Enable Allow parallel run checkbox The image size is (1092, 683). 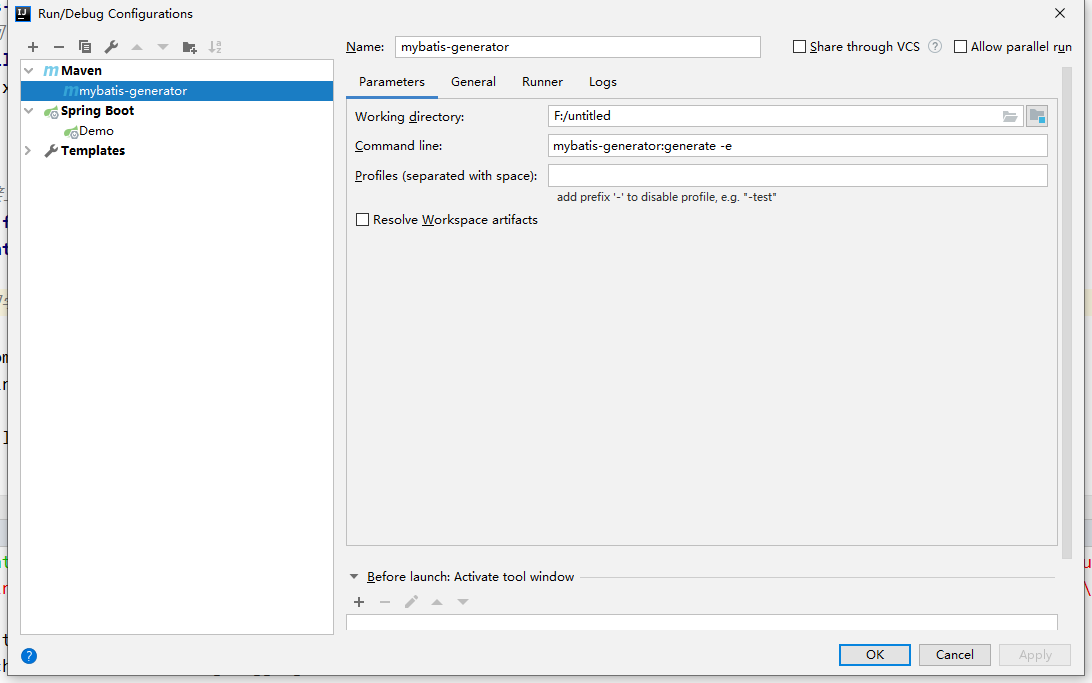click(960, 47)
